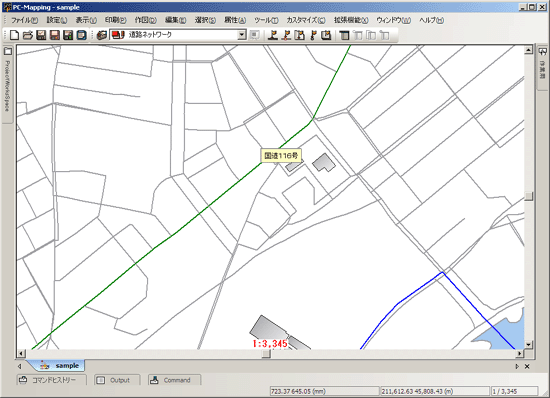Viewport: 550px width, 398px height.
Task: Open the ツール menu
Action: click(266, 20)
